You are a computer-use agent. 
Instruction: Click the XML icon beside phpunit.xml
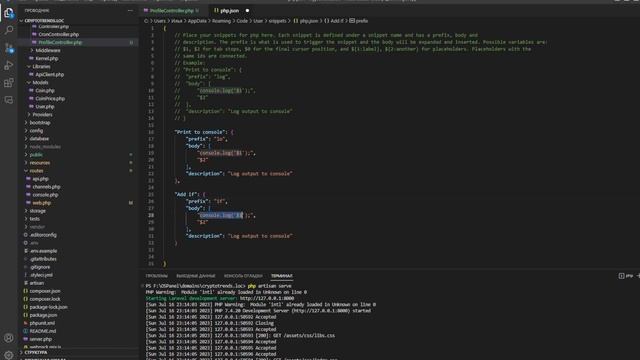[x=26, y=323]
